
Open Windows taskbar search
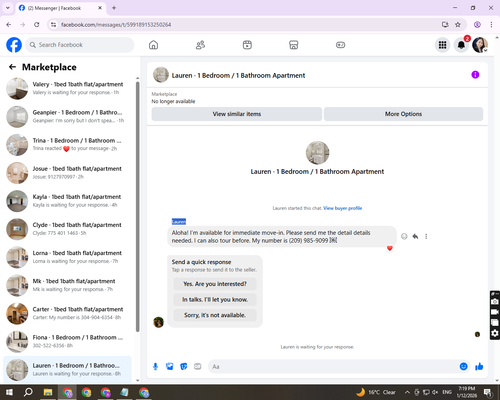28,392
